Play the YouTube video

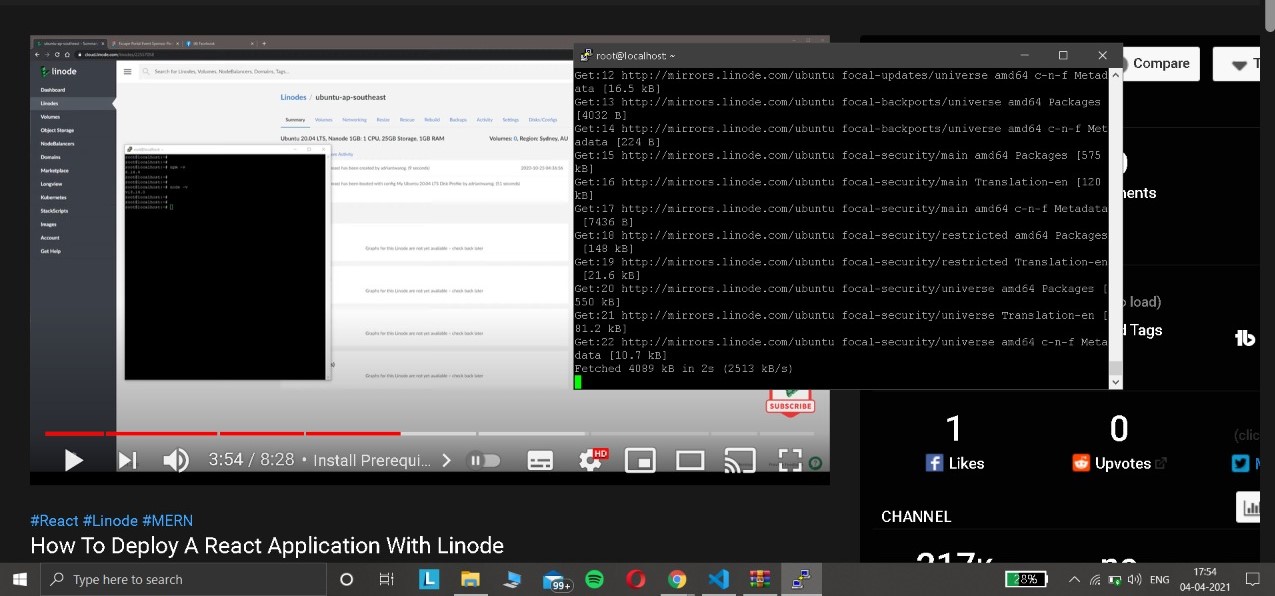tap(74, 460)
